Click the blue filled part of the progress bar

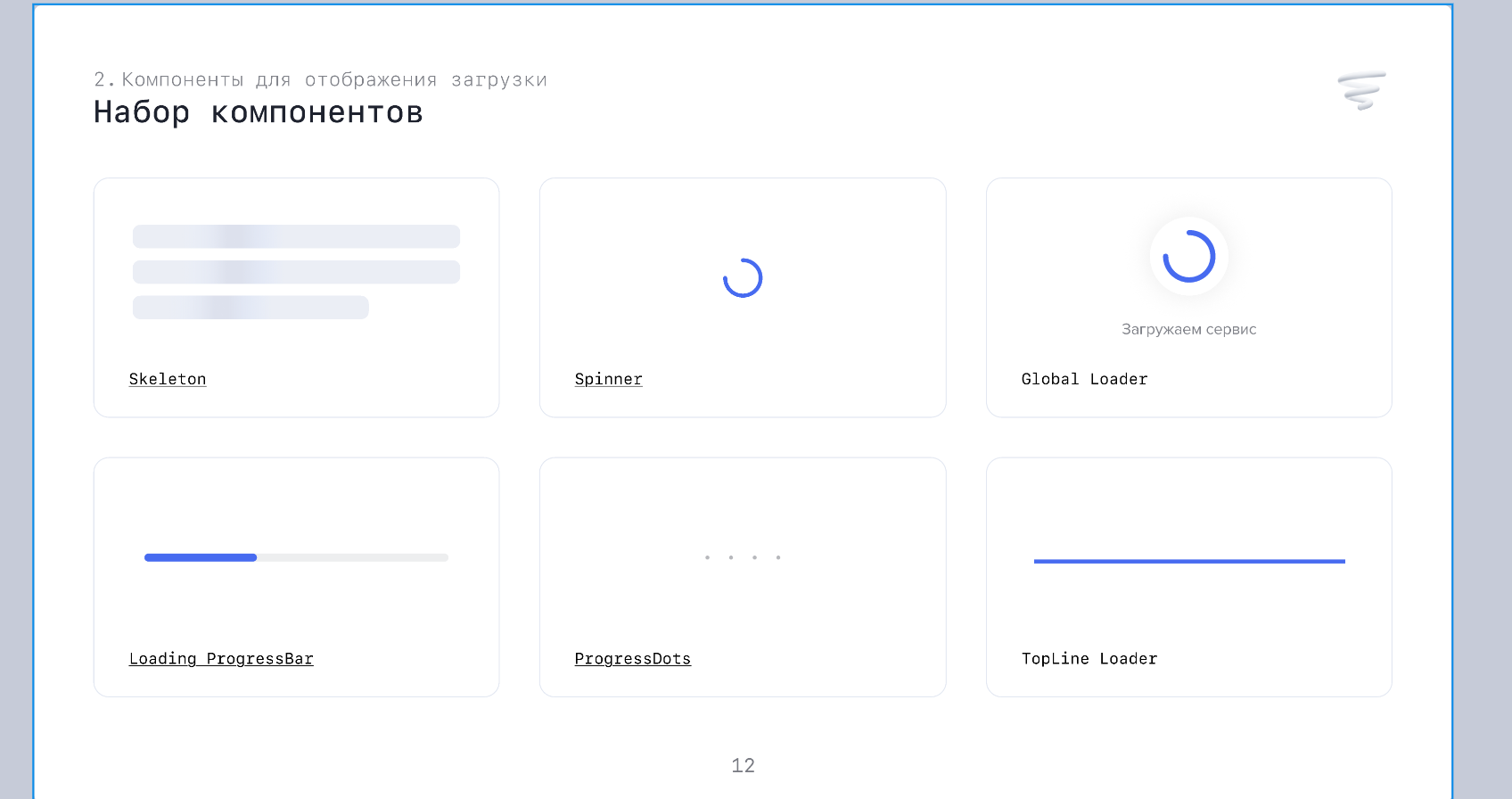point(201,557)
